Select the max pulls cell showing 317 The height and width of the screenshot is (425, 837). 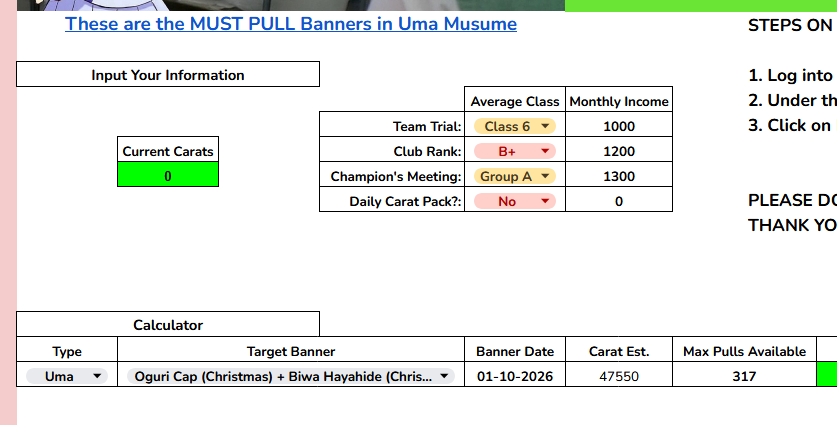(x=745, y=375)
